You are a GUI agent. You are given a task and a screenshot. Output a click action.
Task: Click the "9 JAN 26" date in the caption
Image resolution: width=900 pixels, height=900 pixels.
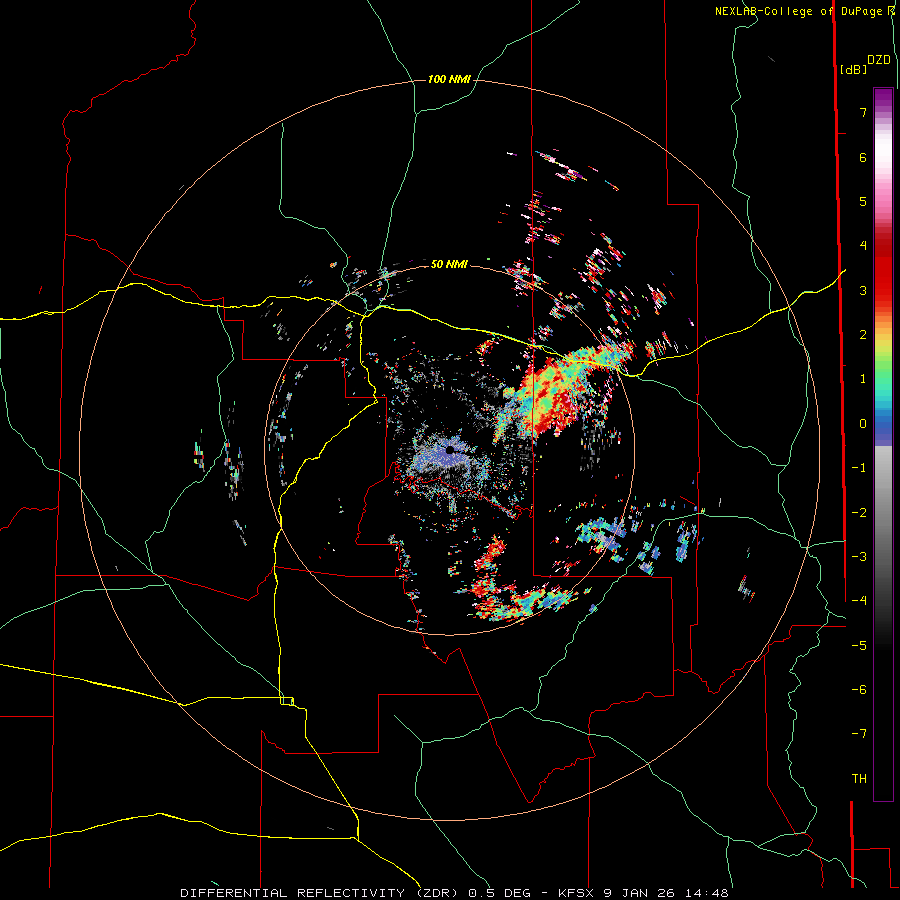coord(639,893)
